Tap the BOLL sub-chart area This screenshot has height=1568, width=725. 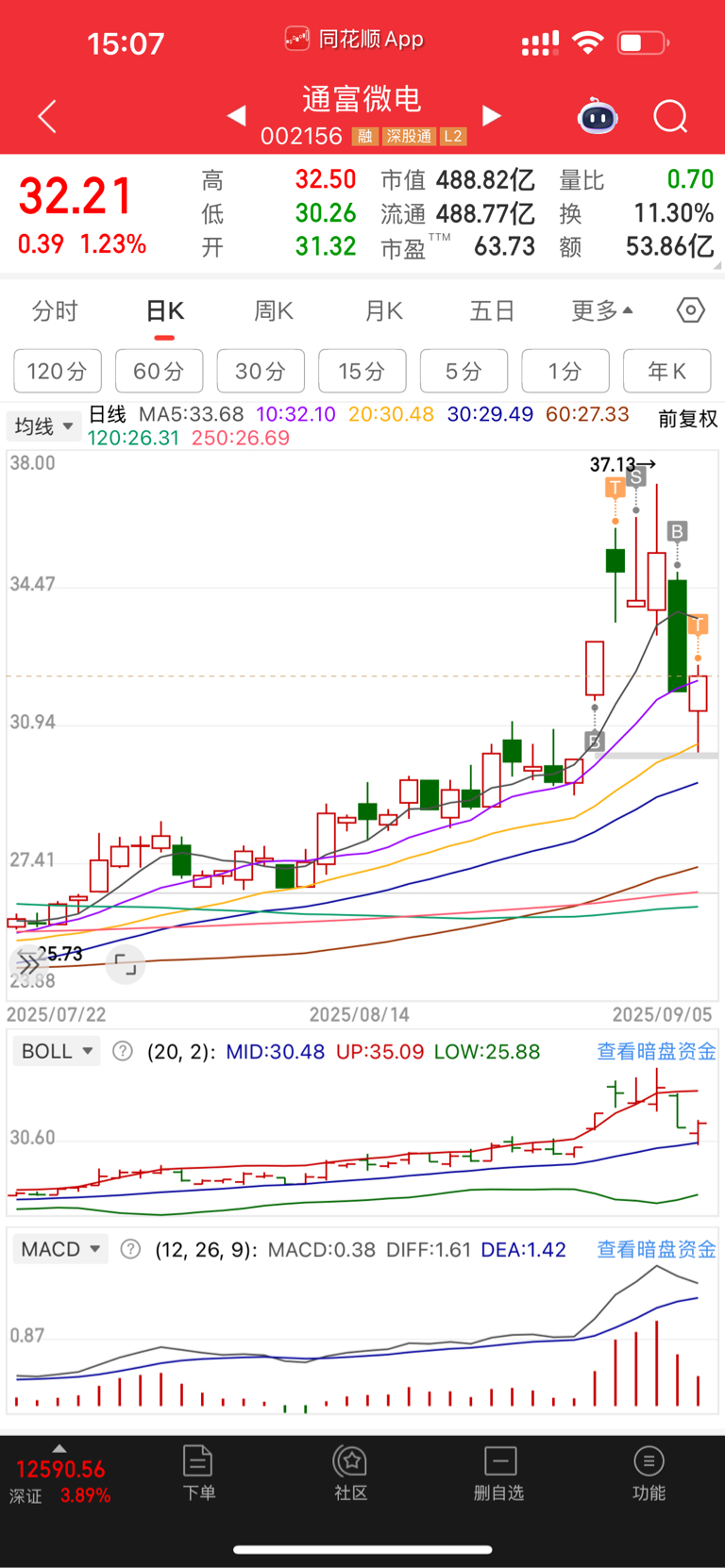362,1143
